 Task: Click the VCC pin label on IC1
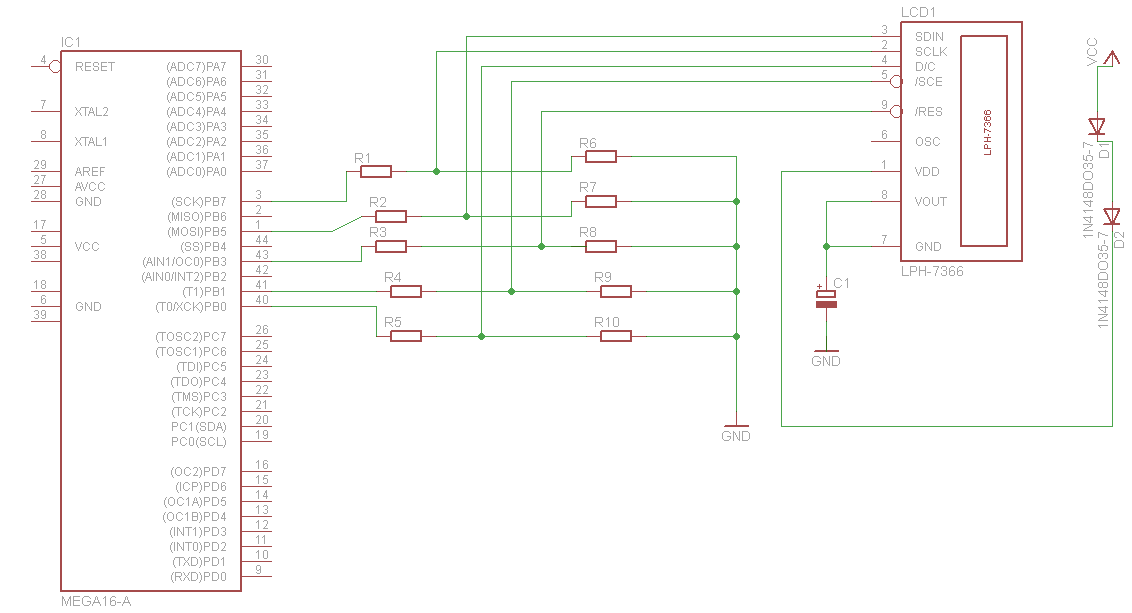[x=87, y=247]
